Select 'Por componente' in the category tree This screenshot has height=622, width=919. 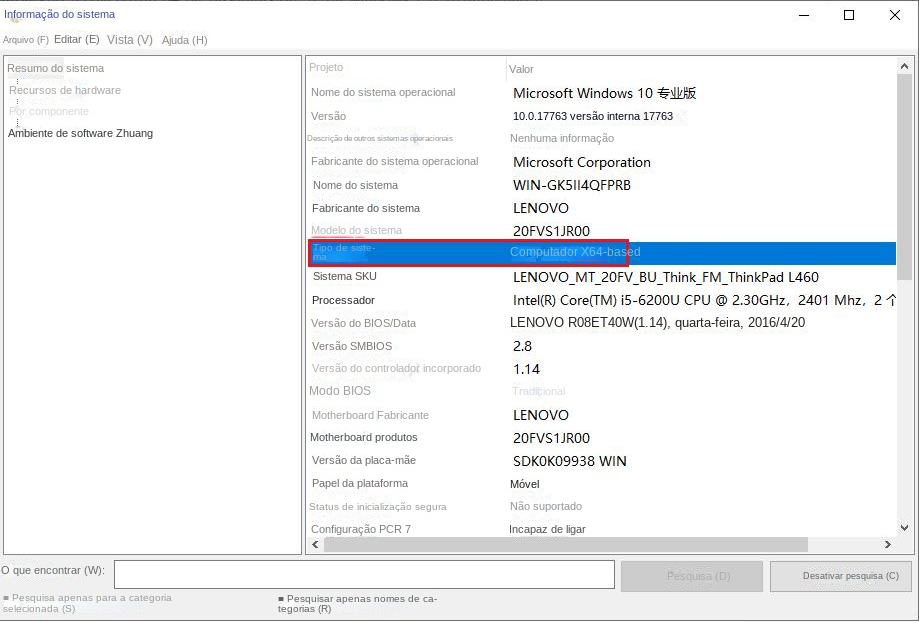48,111
